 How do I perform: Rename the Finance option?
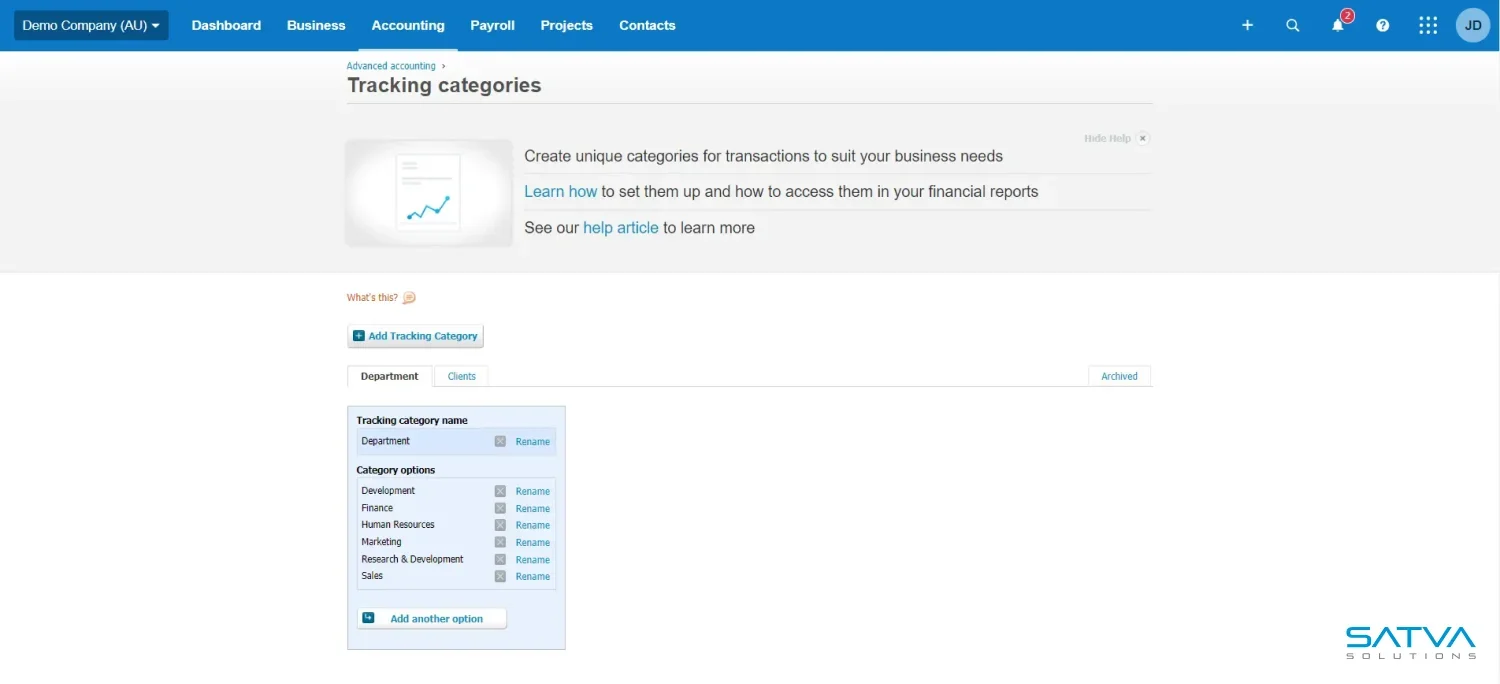[x=533, y=508]
